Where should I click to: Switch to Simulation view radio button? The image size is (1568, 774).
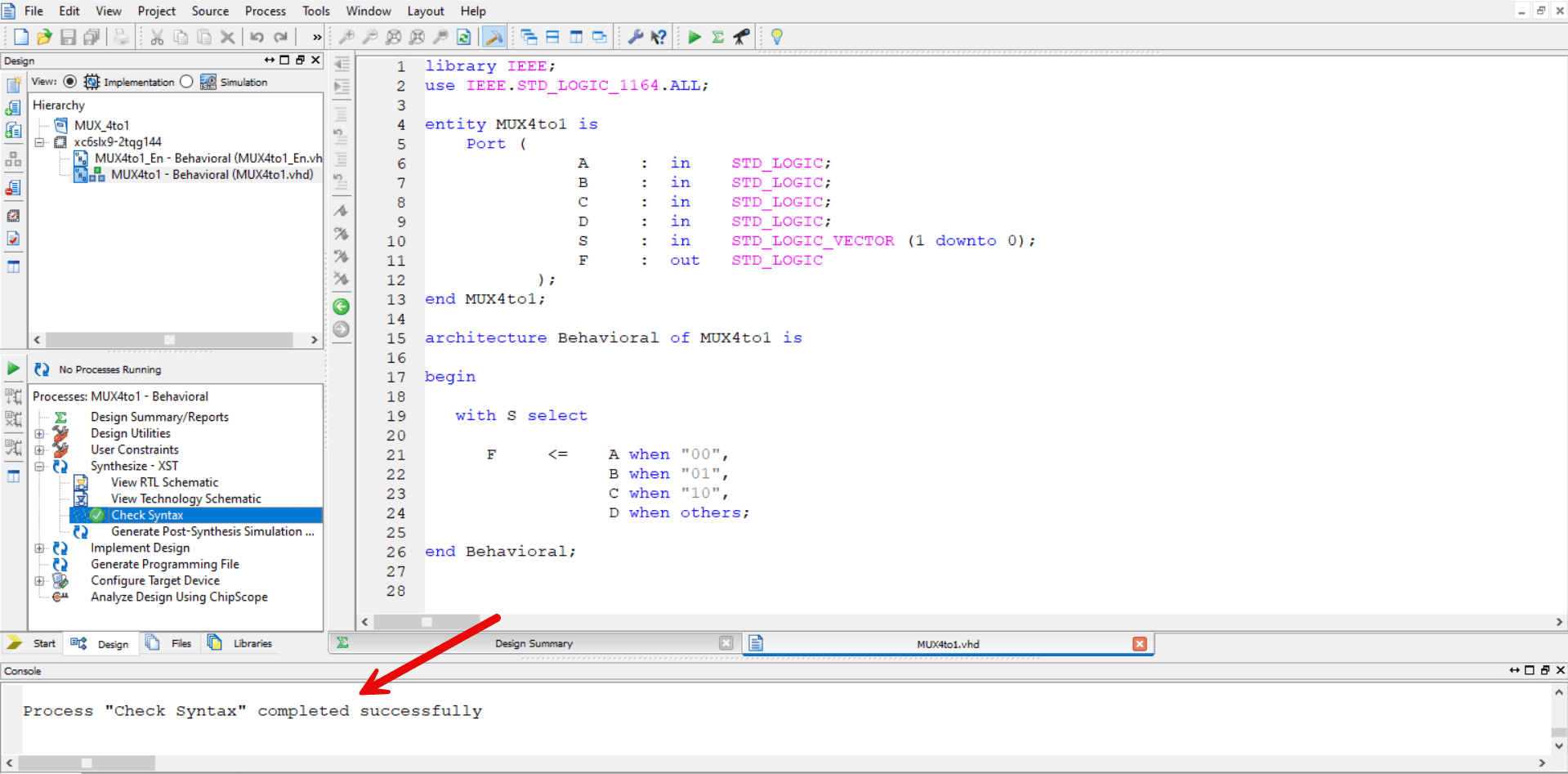pos(186,81)
